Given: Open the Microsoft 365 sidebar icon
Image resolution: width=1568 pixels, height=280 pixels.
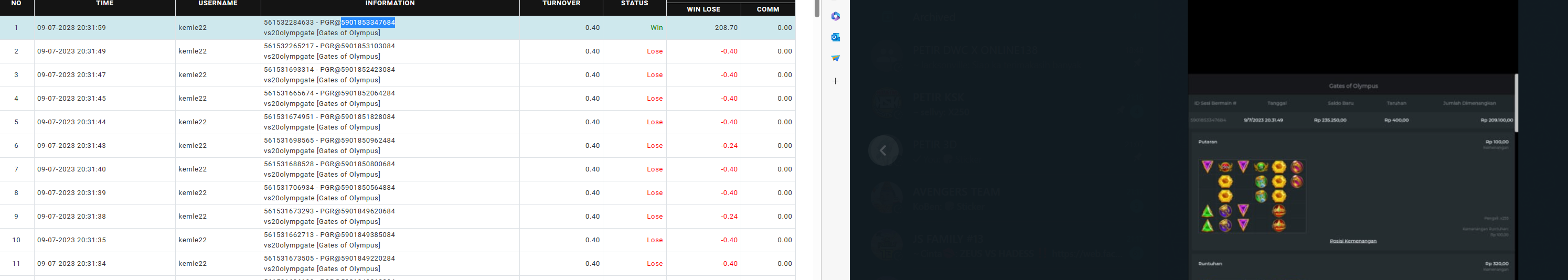Looking at the screenshot, I should pos(835,16).
